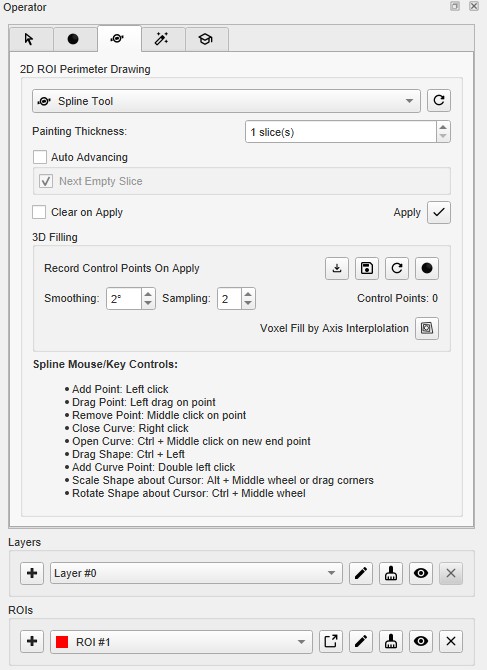The height and width of the screenshot is (670, 487).
Task: Clear Layer #0 with the brush icon
Action: point(391,573)
